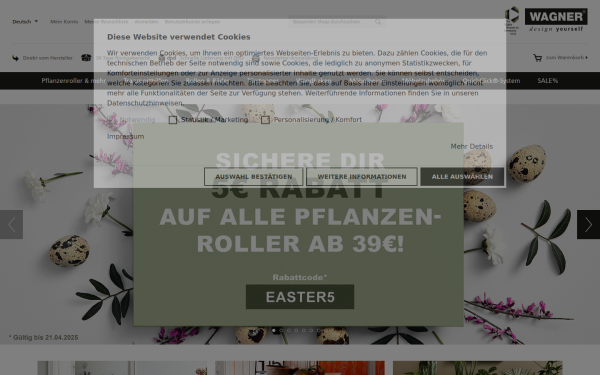The image size is (600, 375).
Task: Click the Weitere Informationen button
Action: pos(362,177)
